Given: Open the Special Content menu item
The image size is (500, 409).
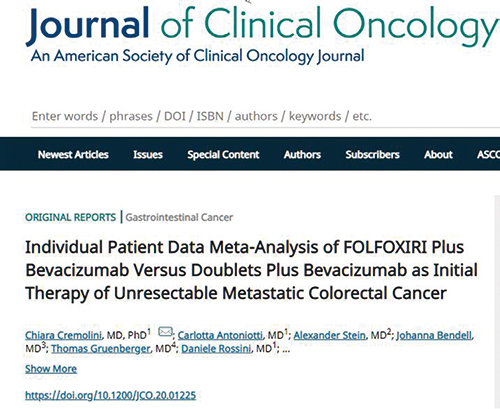Looking at the screenshot, I should (223, 155).
